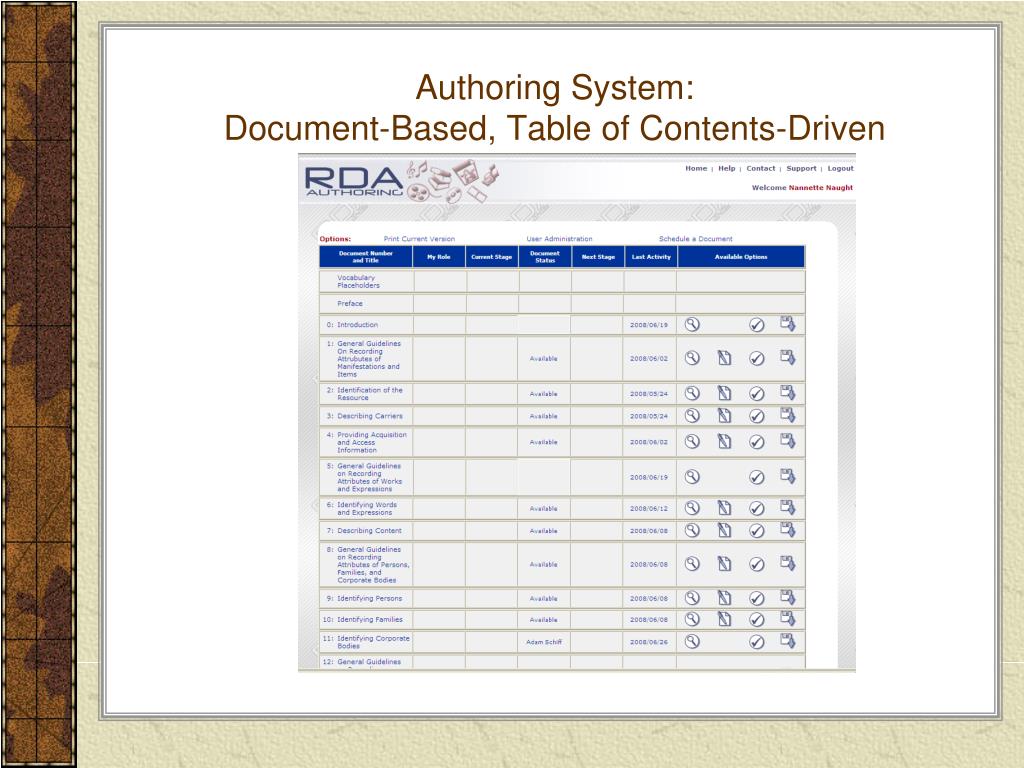This screenshot has height=768, width=1024.
Task: Click the checkmark icon for Describing Carriers
Action: click(x=757, y=416)
